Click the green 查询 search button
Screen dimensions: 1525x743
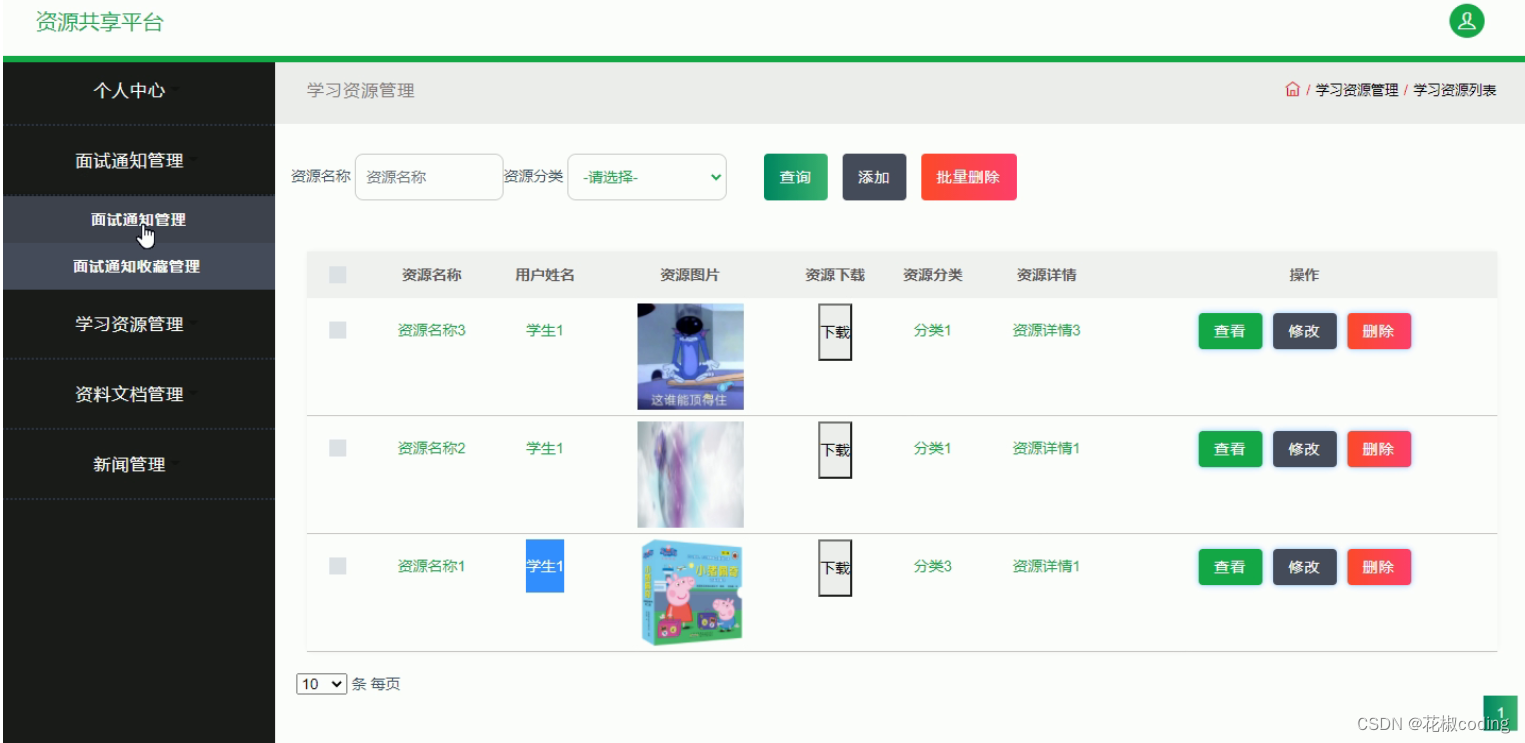pyautogui.click(x=795, y=177)
